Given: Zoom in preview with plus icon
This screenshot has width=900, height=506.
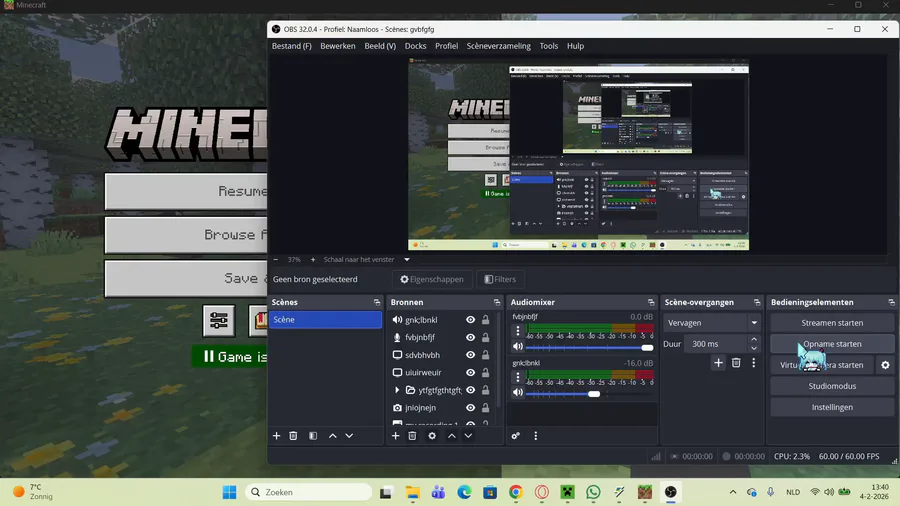Looking at the screenshot, I should [313, 259].
